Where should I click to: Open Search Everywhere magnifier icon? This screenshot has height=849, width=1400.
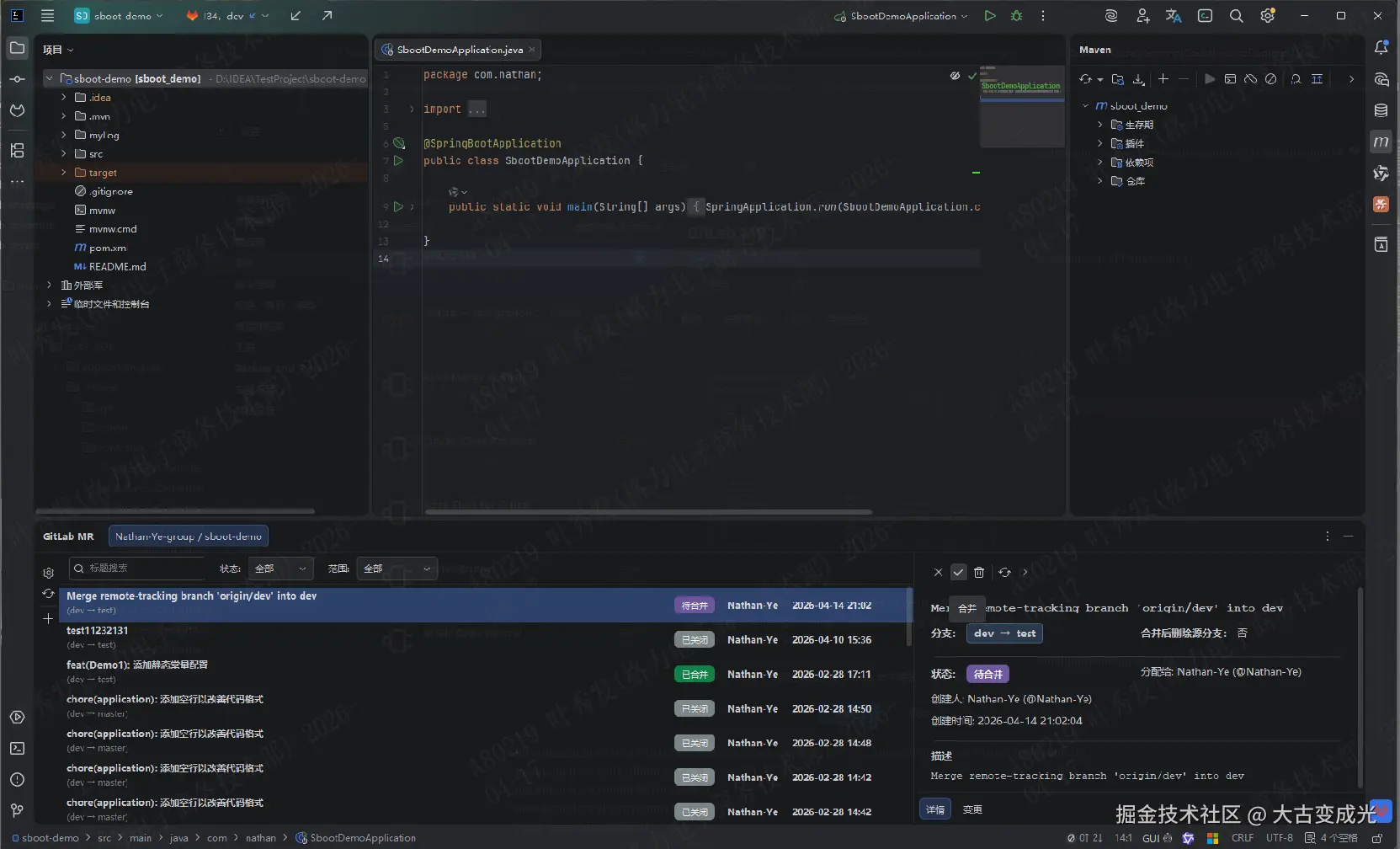click(x=1236, y=16)
